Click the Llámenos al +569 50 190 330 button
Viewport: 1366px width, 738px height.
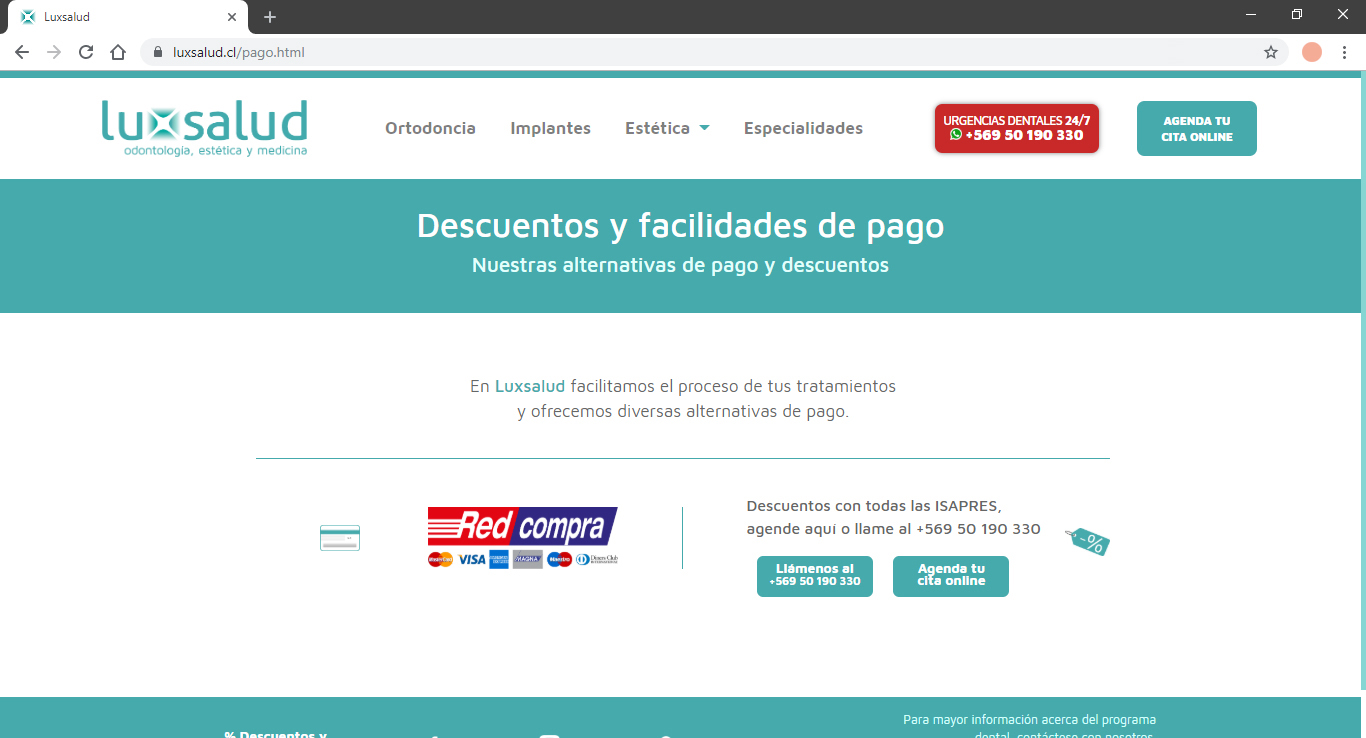[x=814, y=576]
